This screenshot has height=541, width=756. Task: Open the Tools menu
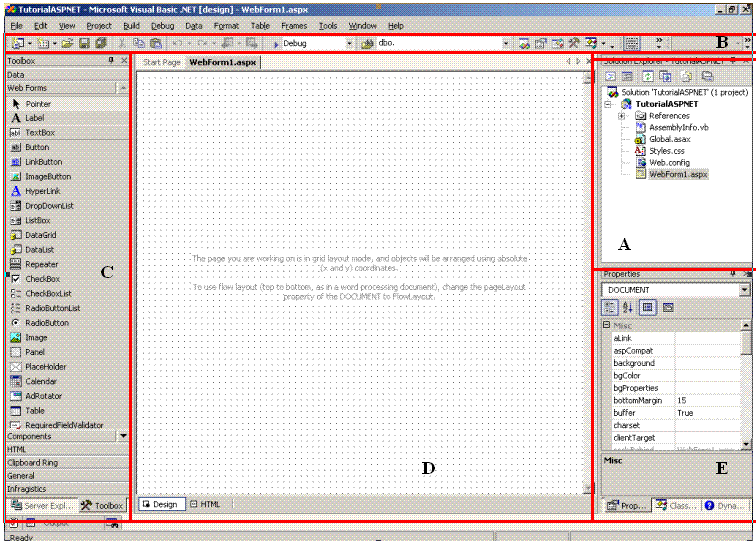point(328,26)
